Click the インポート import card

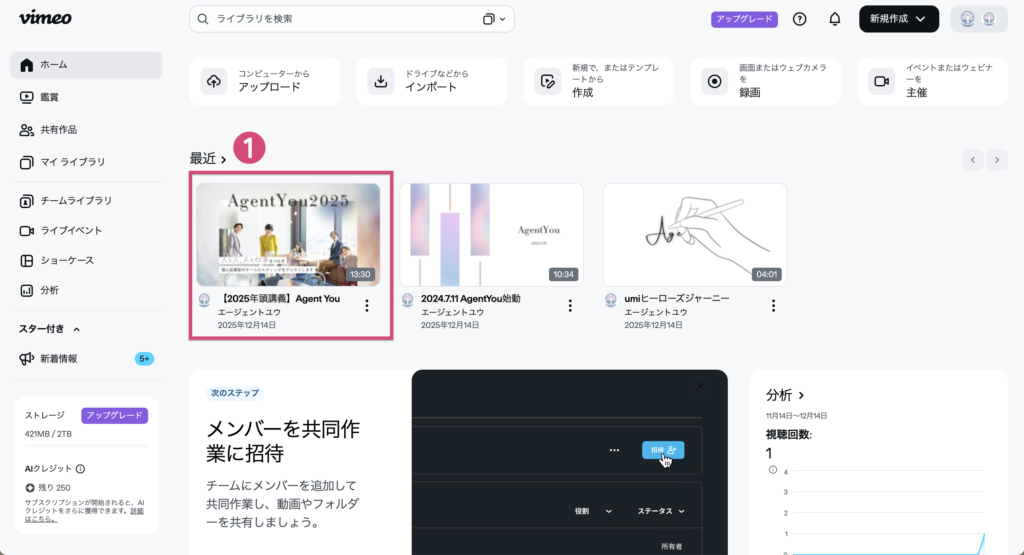pos(431,81)
